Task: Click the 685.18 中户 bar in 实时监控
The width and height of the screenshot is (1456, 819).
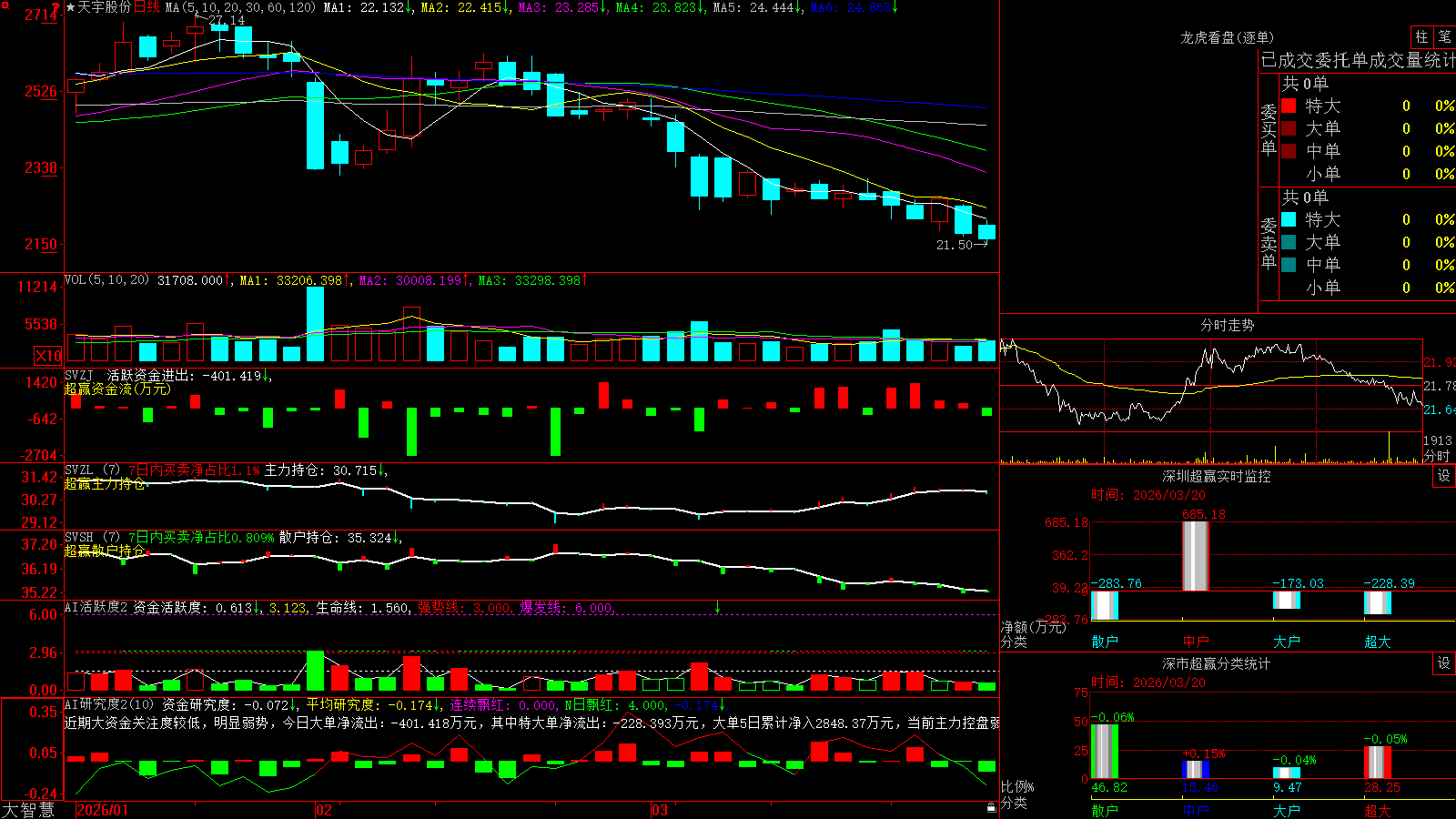Action: tap(1196, 556)
